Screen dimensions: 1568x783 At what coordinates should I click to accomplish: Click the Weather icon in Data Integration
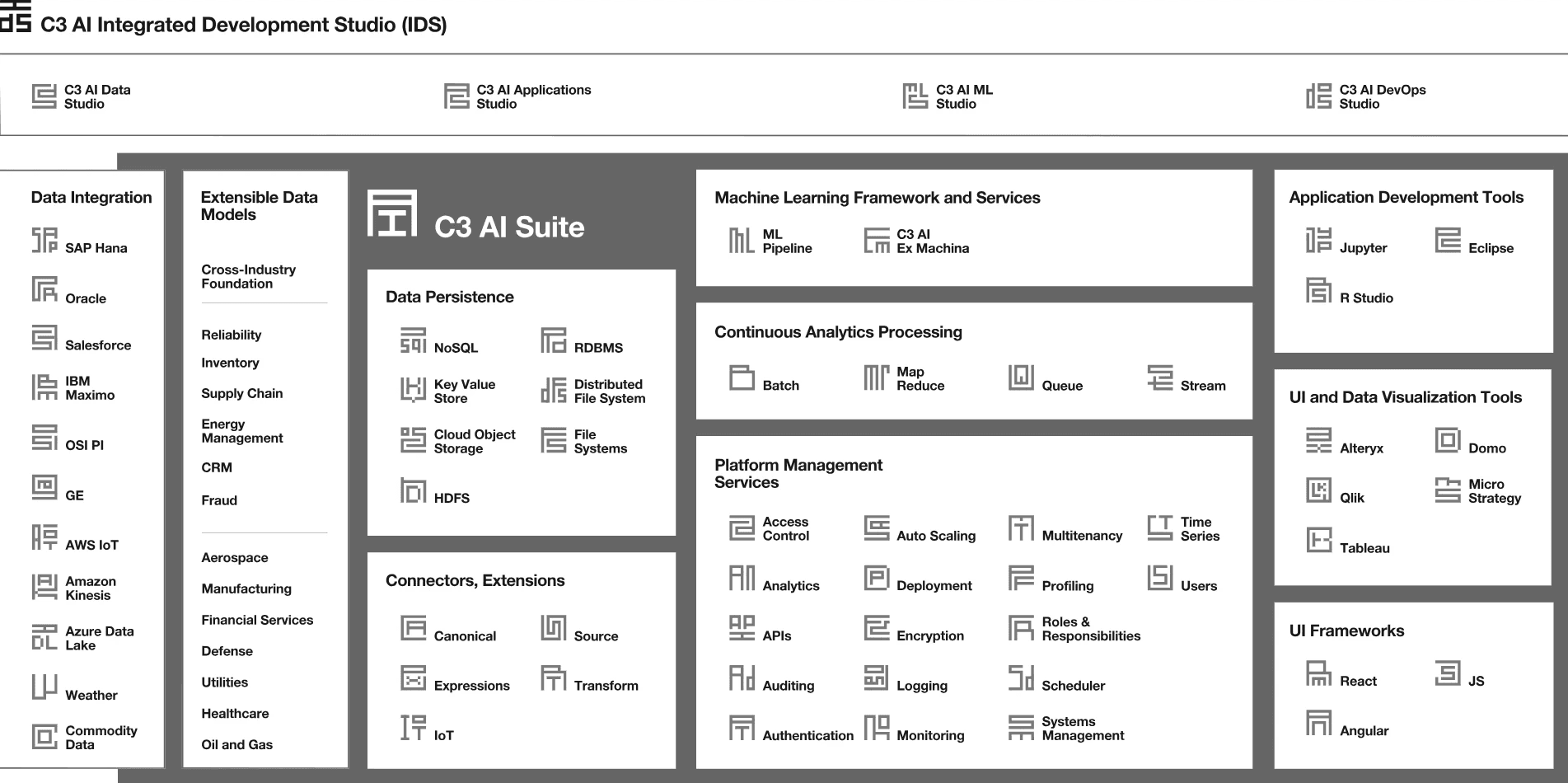[x=44, y=687]
